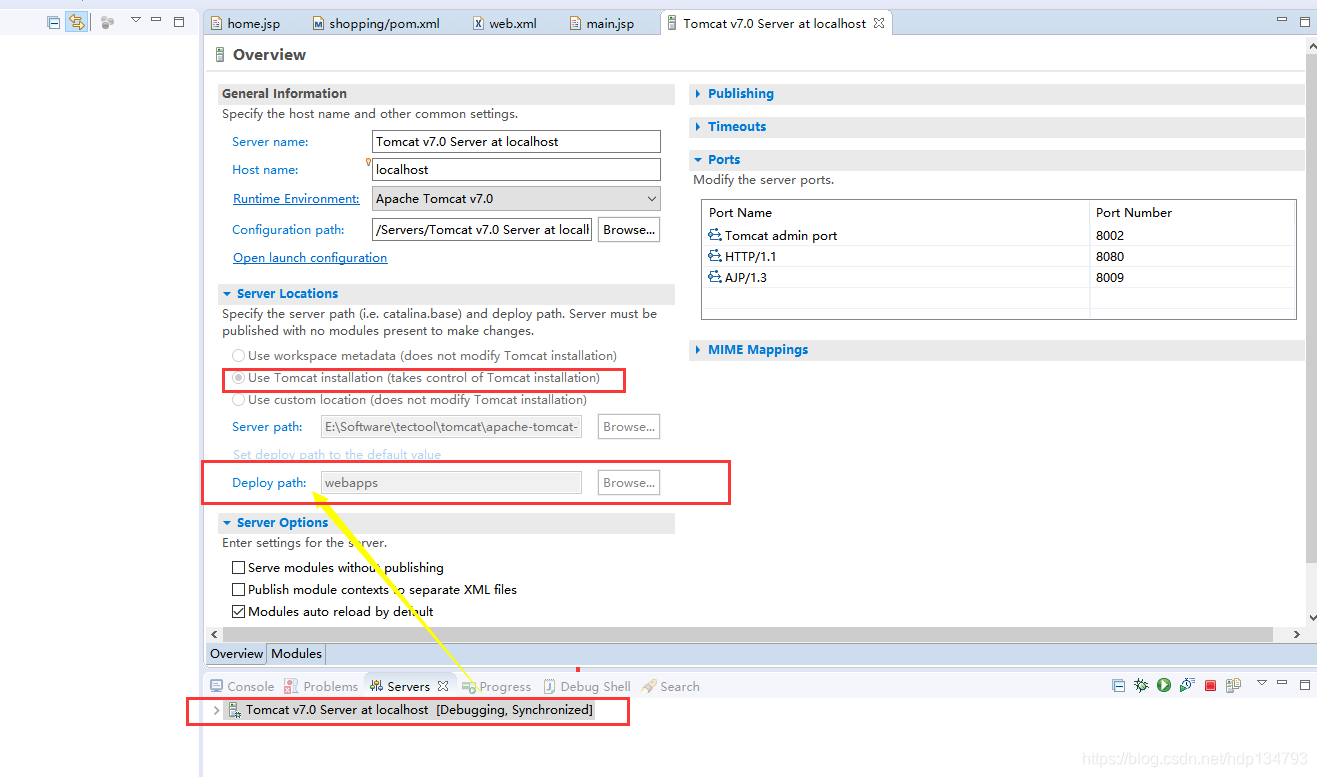Browse for Deploy path
1317x777 pixels.
tap(629, 483)
